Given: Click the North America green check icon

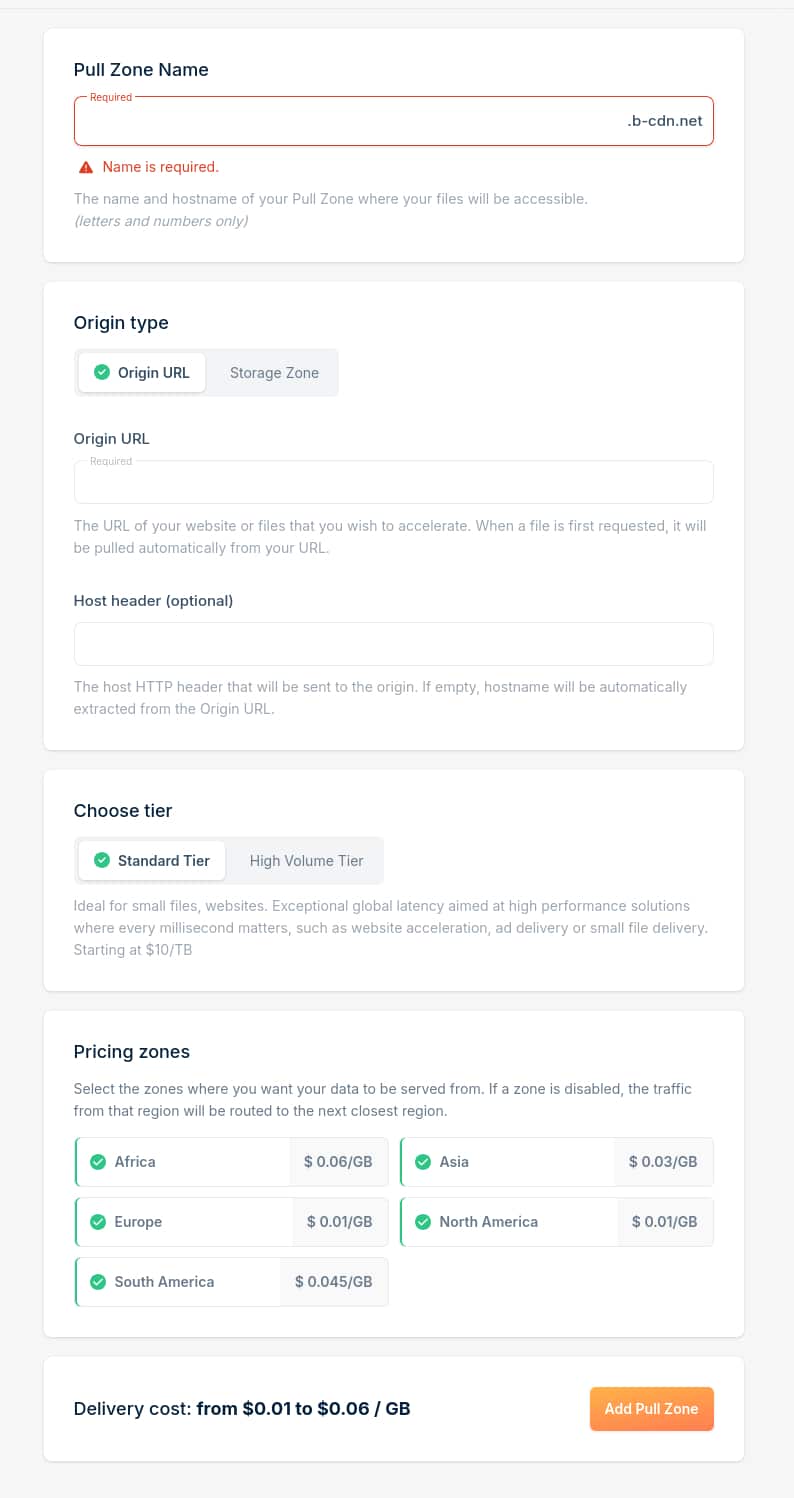Looking at the screenshot, I should coord(423,1222).
